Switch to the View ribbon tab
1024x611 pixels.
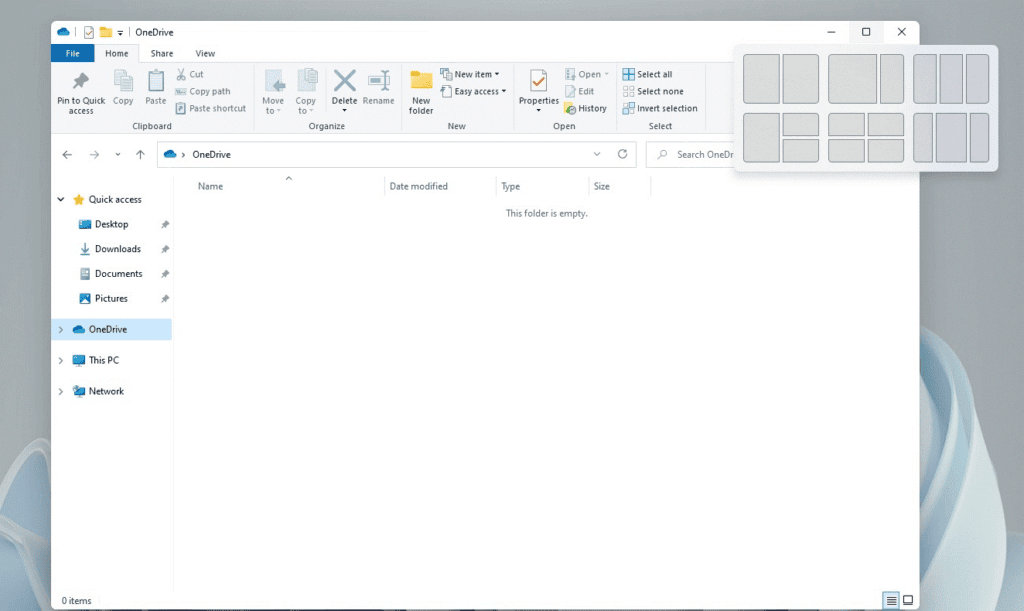[x=205, y=54]
